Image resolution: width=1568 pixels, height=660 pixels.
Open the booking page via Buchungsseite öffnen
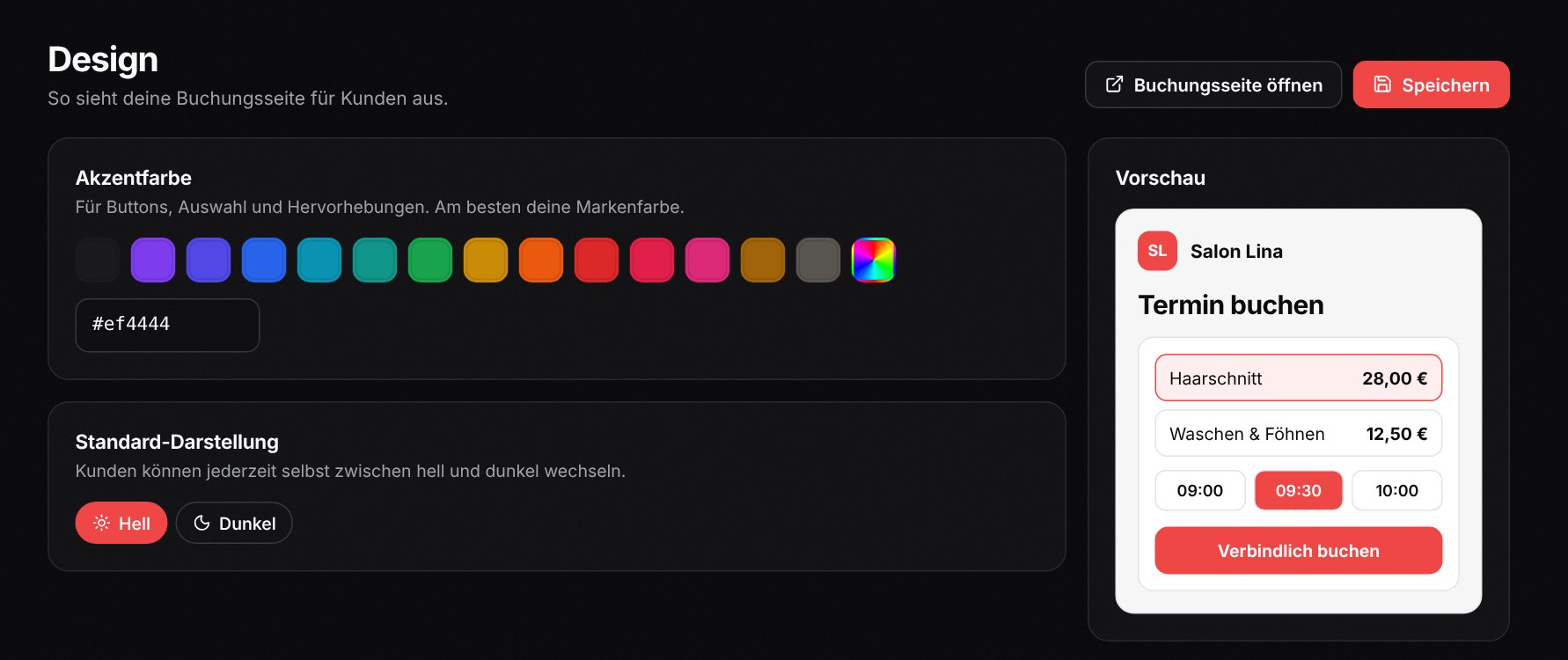1213,84
